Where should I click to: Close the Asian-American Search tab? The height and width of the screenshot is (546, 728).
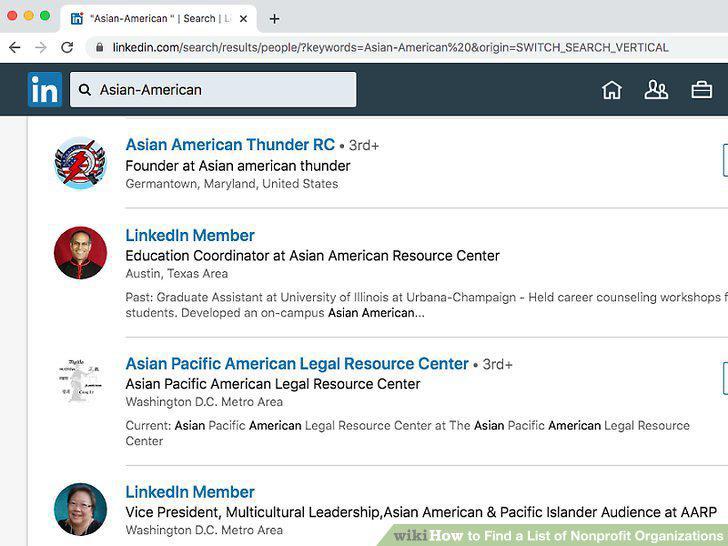point(243,19)
